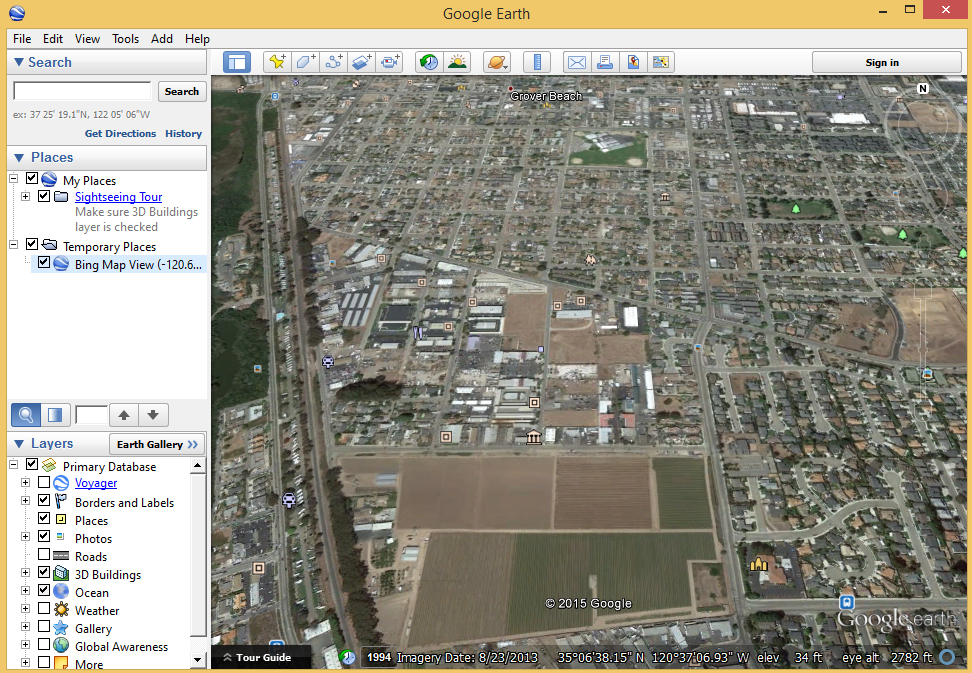Uncheck the Sightseeing Tour checkbox
The image size is (972, 673).
pos(44,196)
